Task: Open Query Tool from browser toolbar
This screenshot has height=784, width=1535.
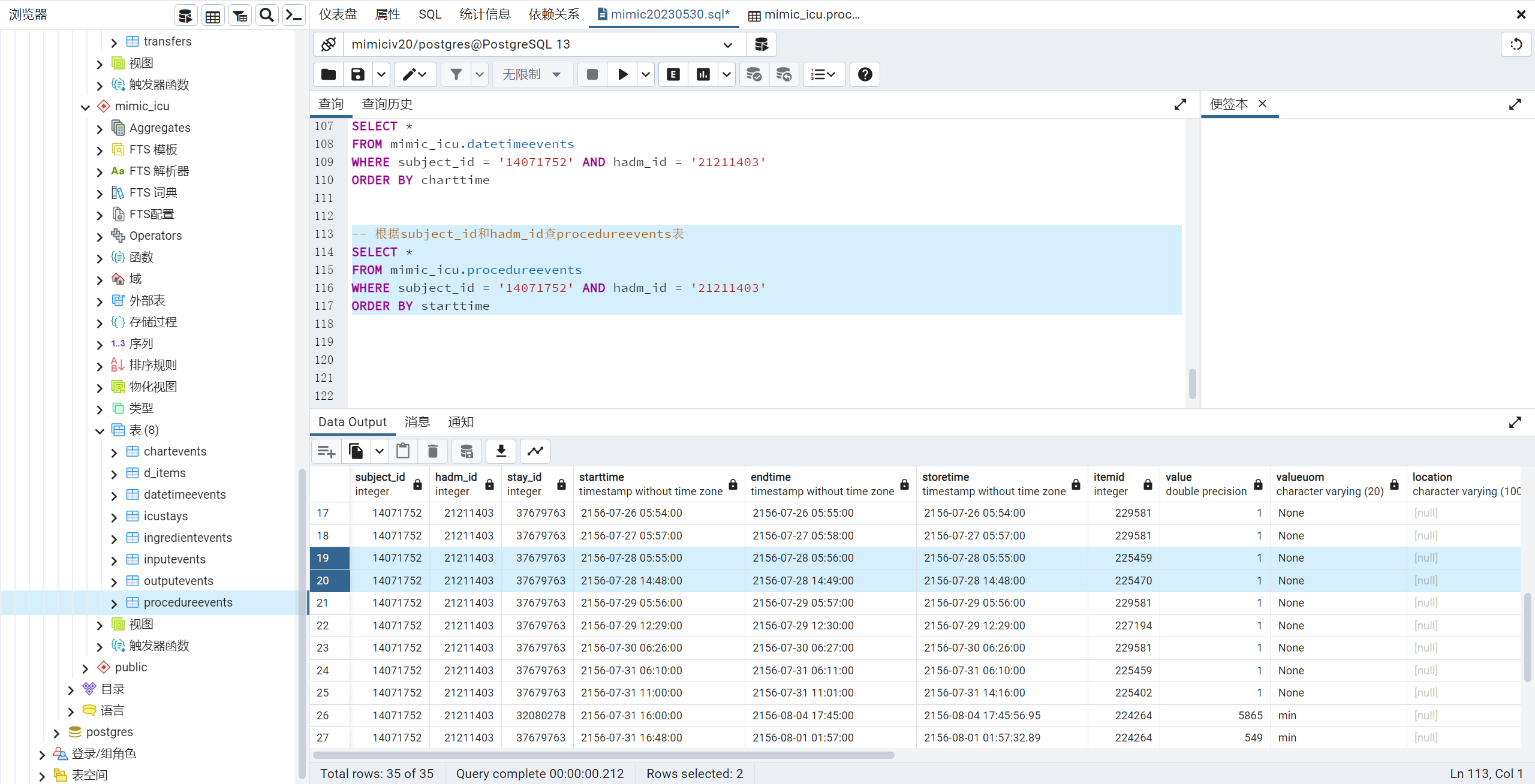Action: (186, 15)
